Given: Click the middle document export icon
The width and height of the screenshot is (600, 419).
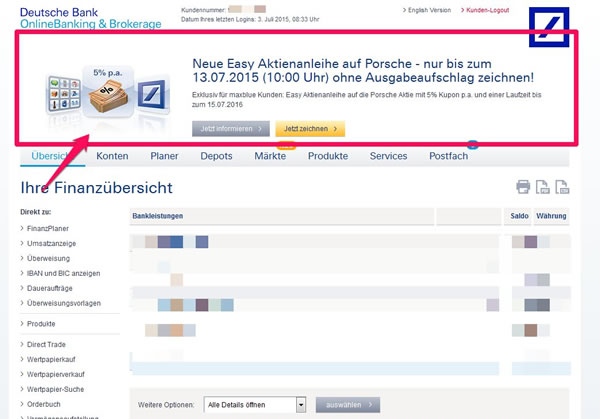Looking at the screenshot, I should pos(543,187).
